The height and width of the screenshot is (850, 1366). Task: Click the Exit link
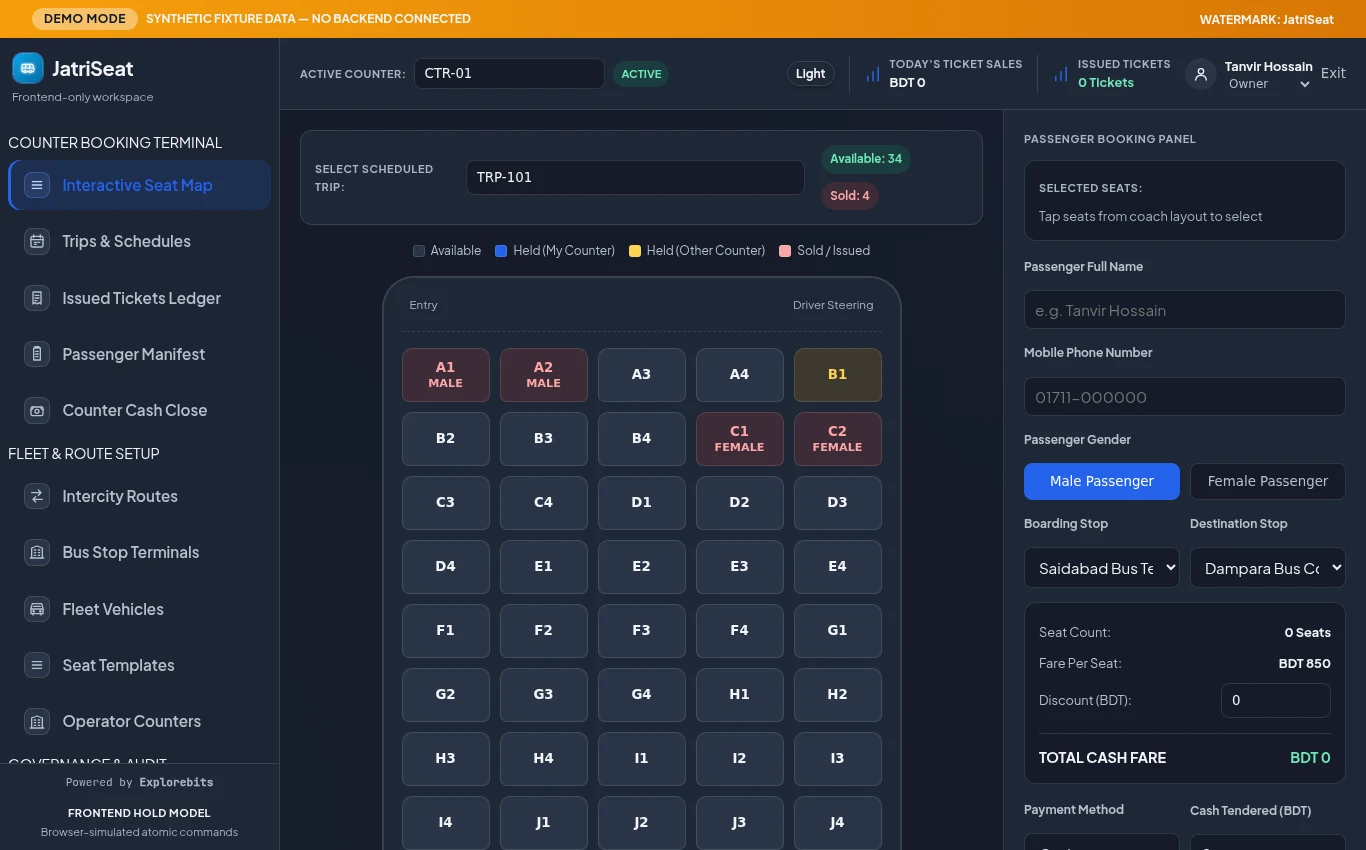pyautogui.click(x=1333, y=73)
